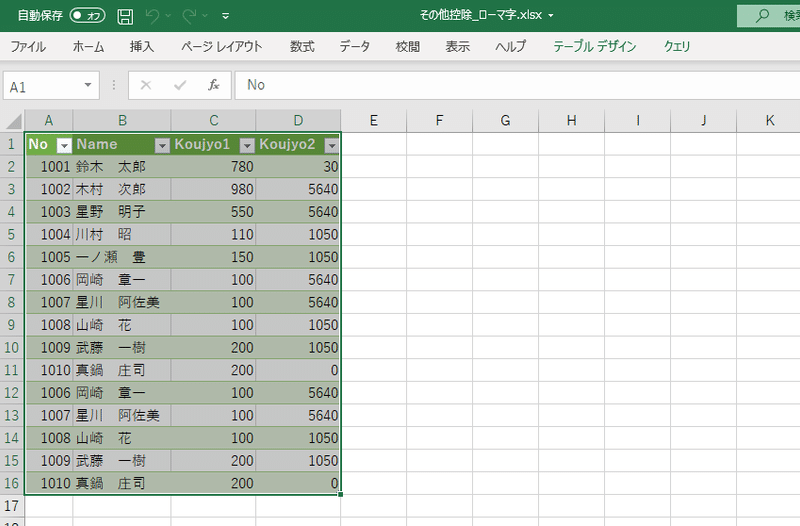The width and height of the screenshot is (800, 526).
Task: Click the table resize handle at bottom-right corner
Action: (340, 494)
